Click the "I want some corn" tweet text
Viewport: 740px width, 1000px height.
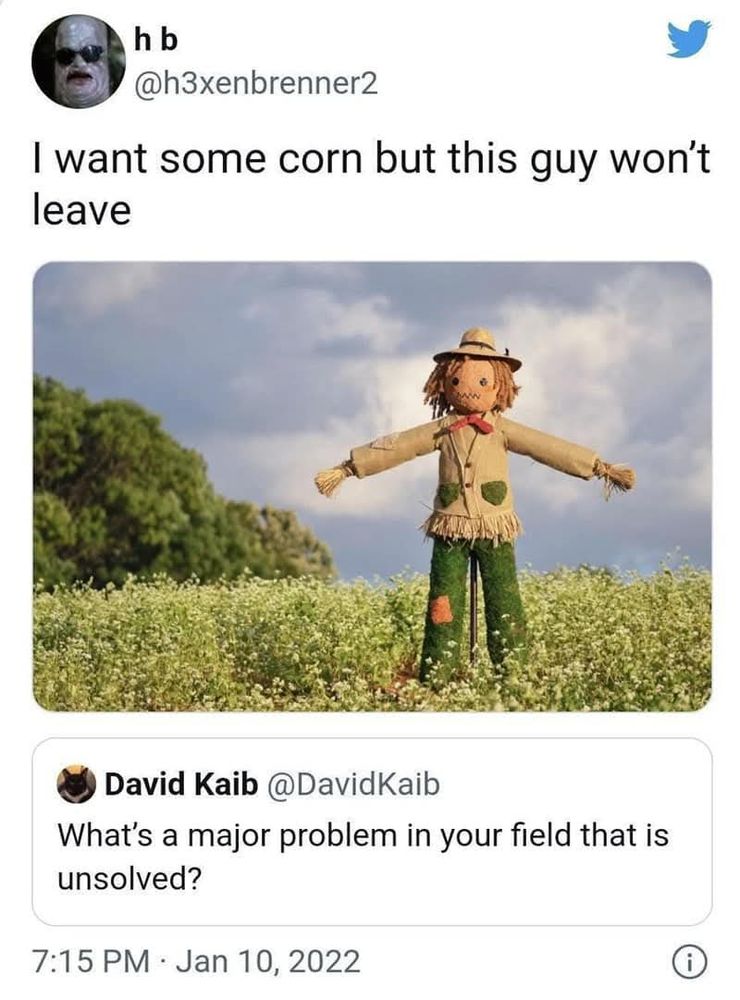[372, 184]
